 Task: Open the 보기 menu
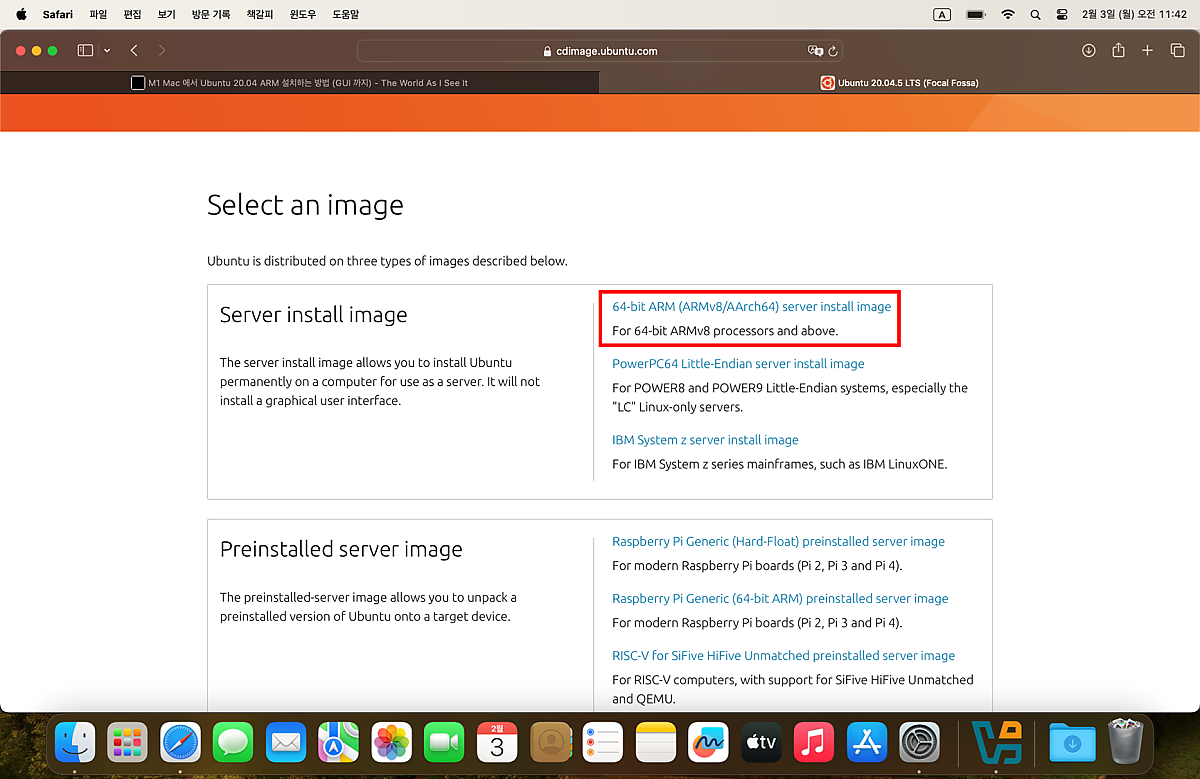pyautogui.click(x=166, y=15)
